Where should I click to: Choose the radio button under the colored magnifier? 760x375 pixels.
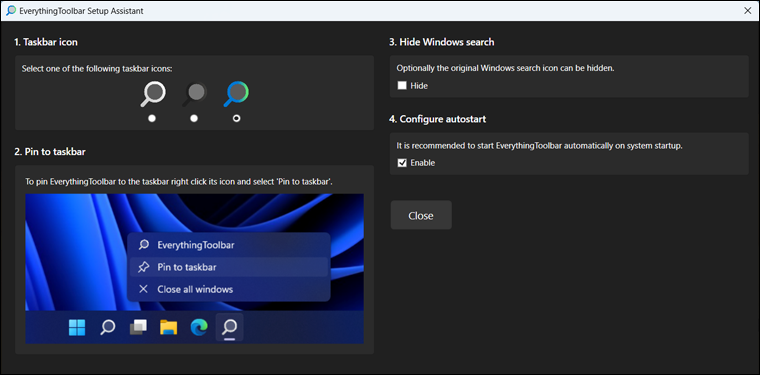pos(236,118)
